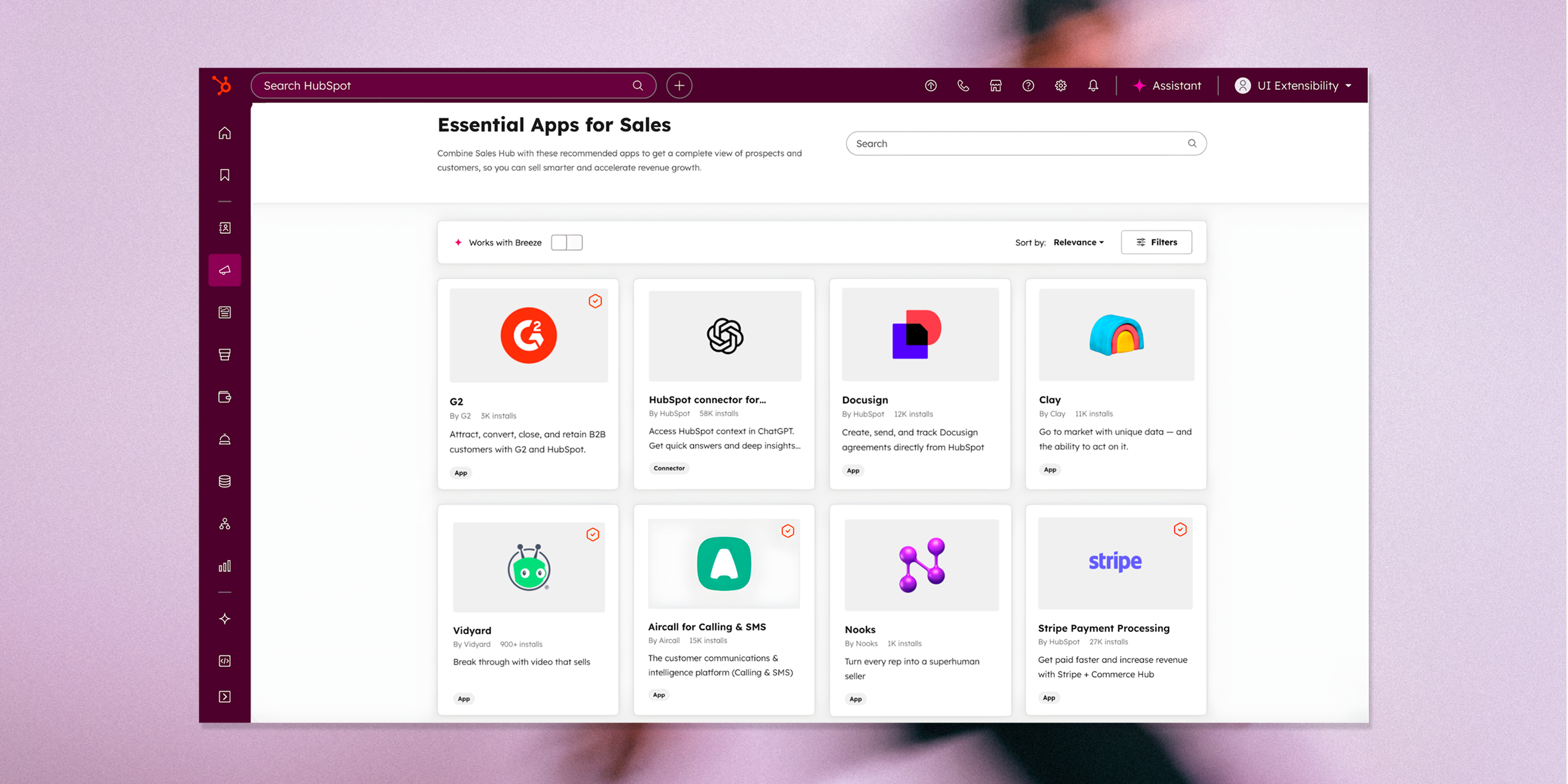Open the Docusign app card
The image size is (1568, 784).
(920, 383)
